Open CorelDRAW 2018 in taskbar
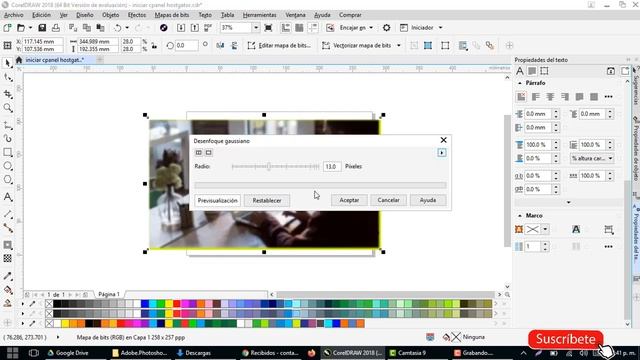640x360 pixels. (x=353, y=353)
